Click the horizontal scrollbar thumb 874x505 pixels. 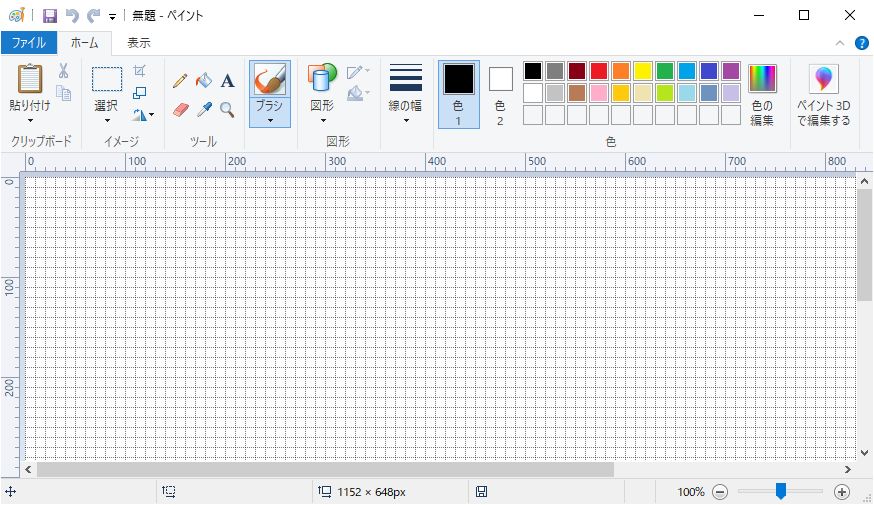tap(326, 469)
